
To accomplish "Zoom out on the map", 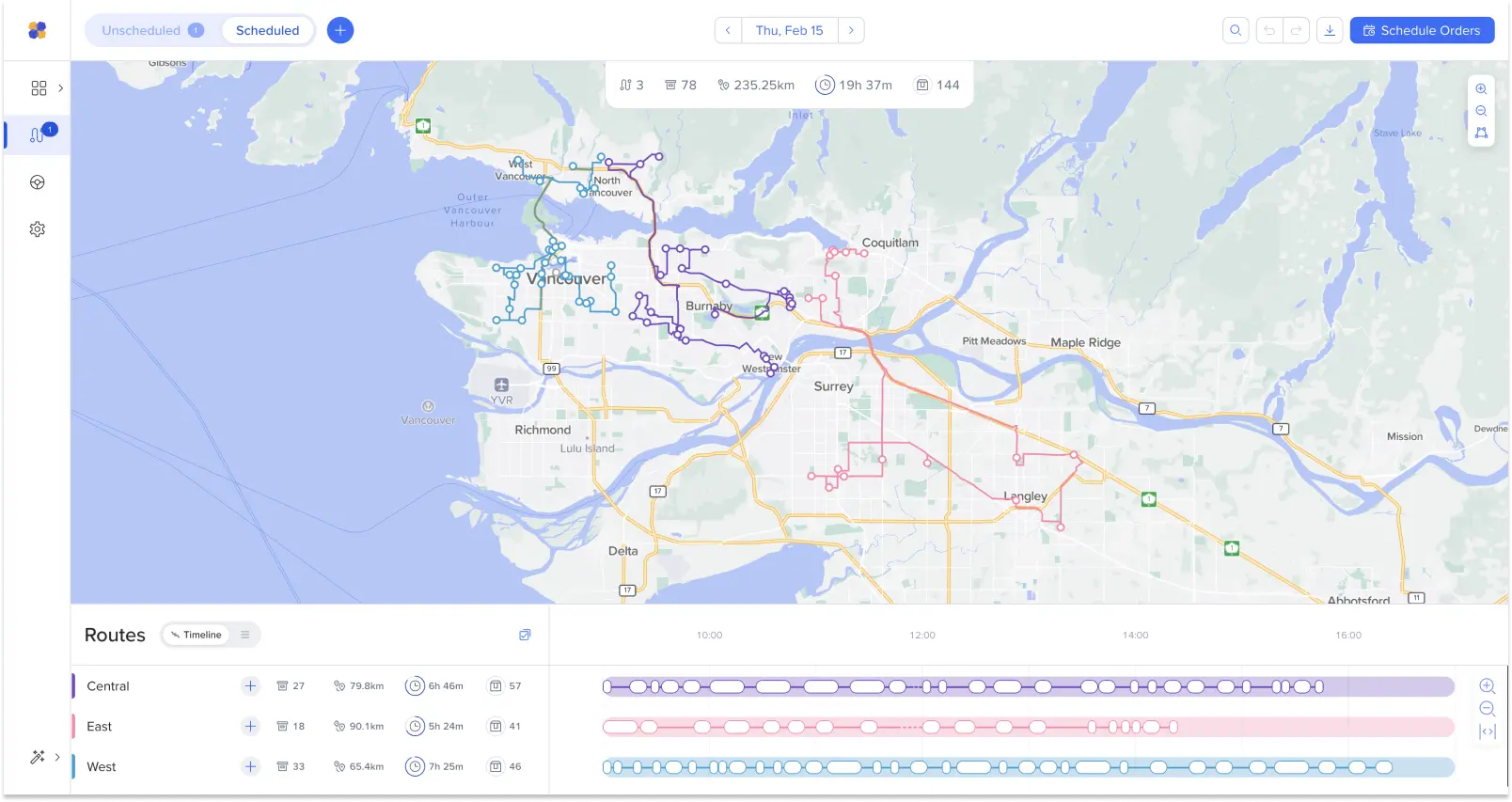I will (1481, 111).
